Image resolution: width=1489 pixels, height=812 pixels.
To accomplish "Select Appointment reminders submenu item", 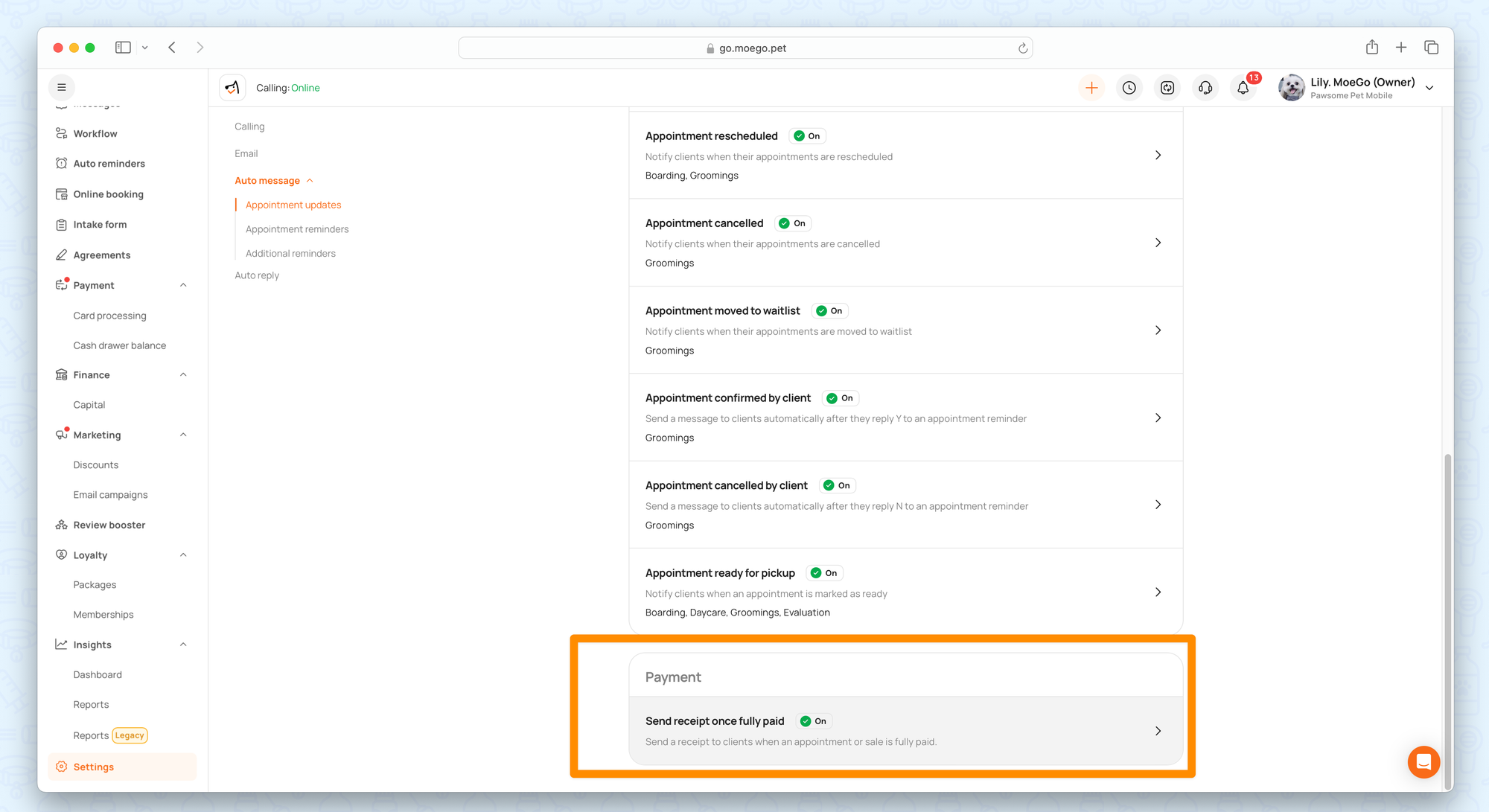I will [297, 229].
